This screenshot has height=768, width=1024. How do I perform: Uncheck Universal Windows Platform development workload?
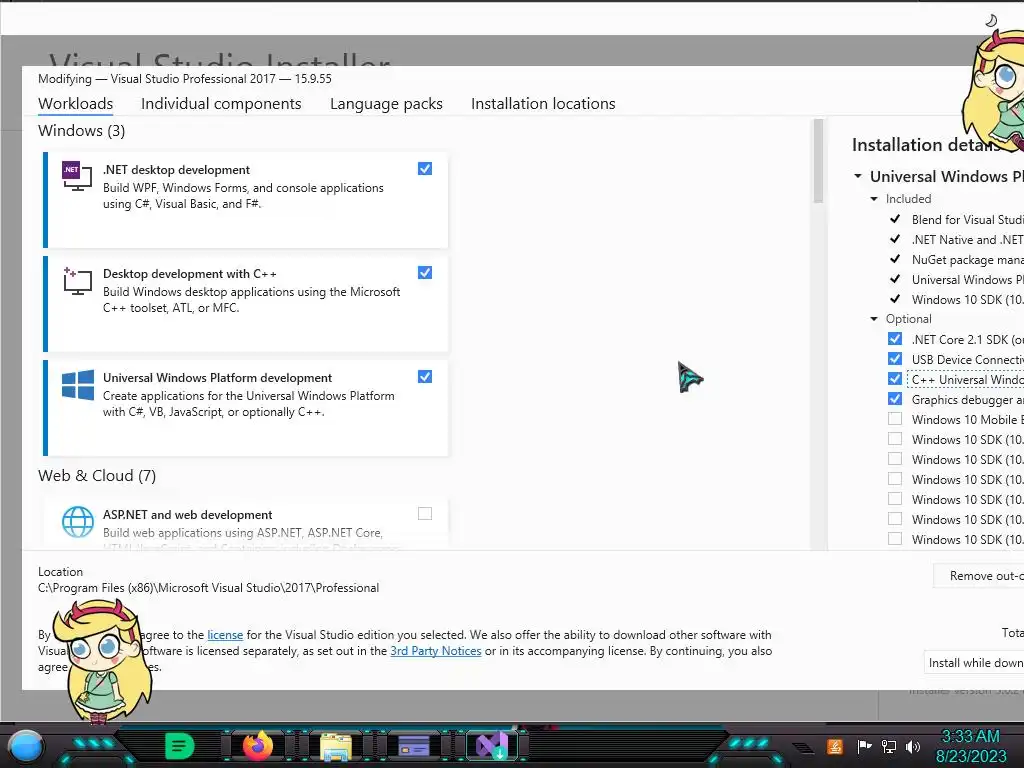click(x=424, y=376)
